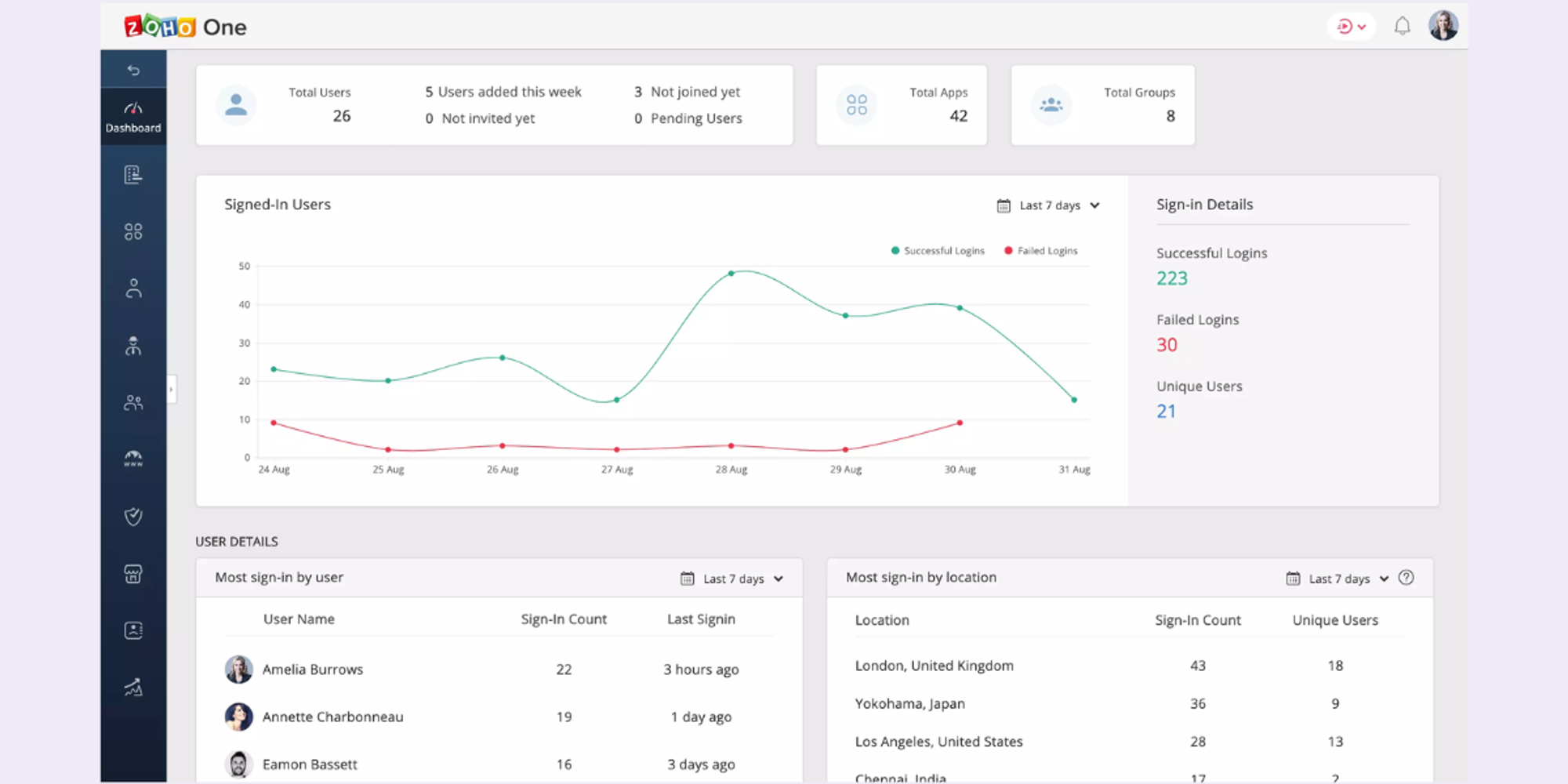
Task: Open the groups sidebar icon
Action: pyautogui.click(x=133, y=402)
